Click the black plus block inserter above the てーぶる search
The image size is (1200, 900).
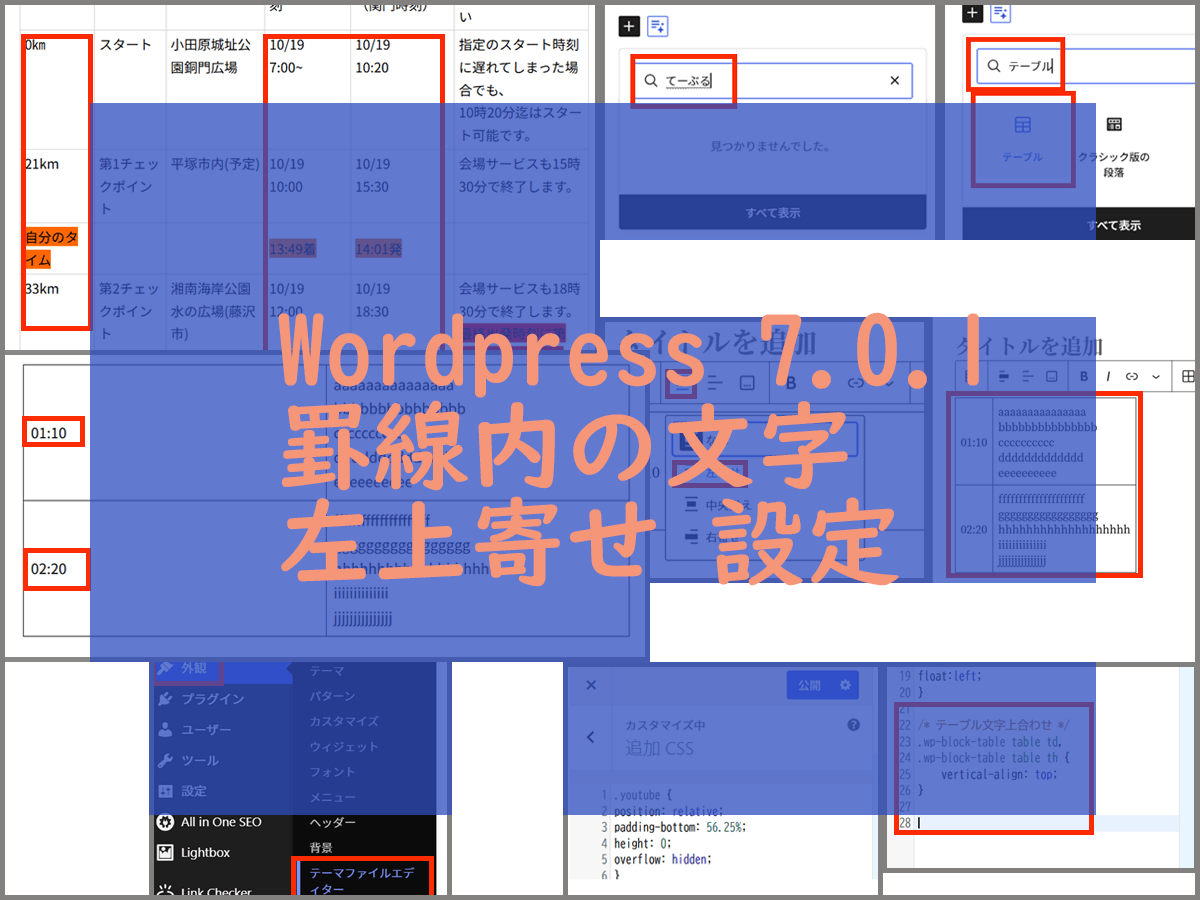[628, 26]
